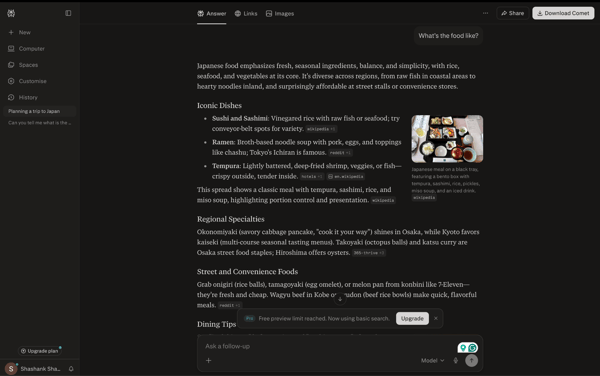Switch to the Images tab
The image size is (600, 376).
[280, 13]
